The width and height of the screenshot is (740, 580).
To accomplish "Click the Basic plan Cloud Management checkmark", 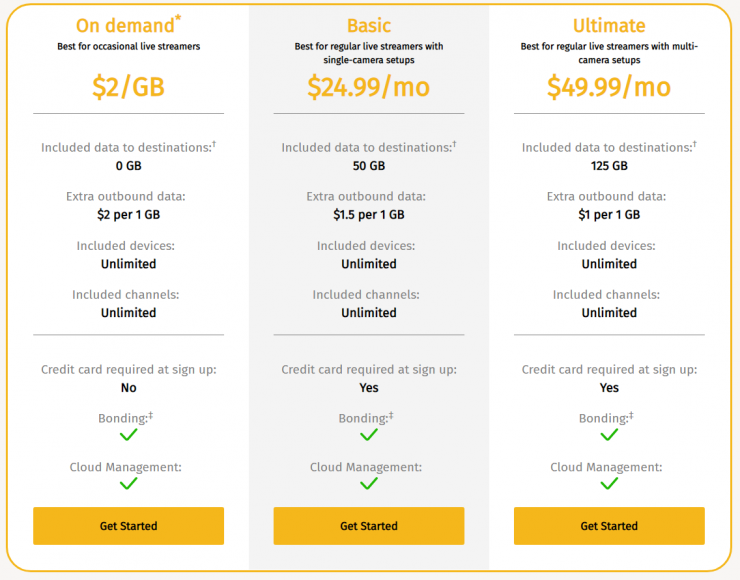I will point(369,484).
